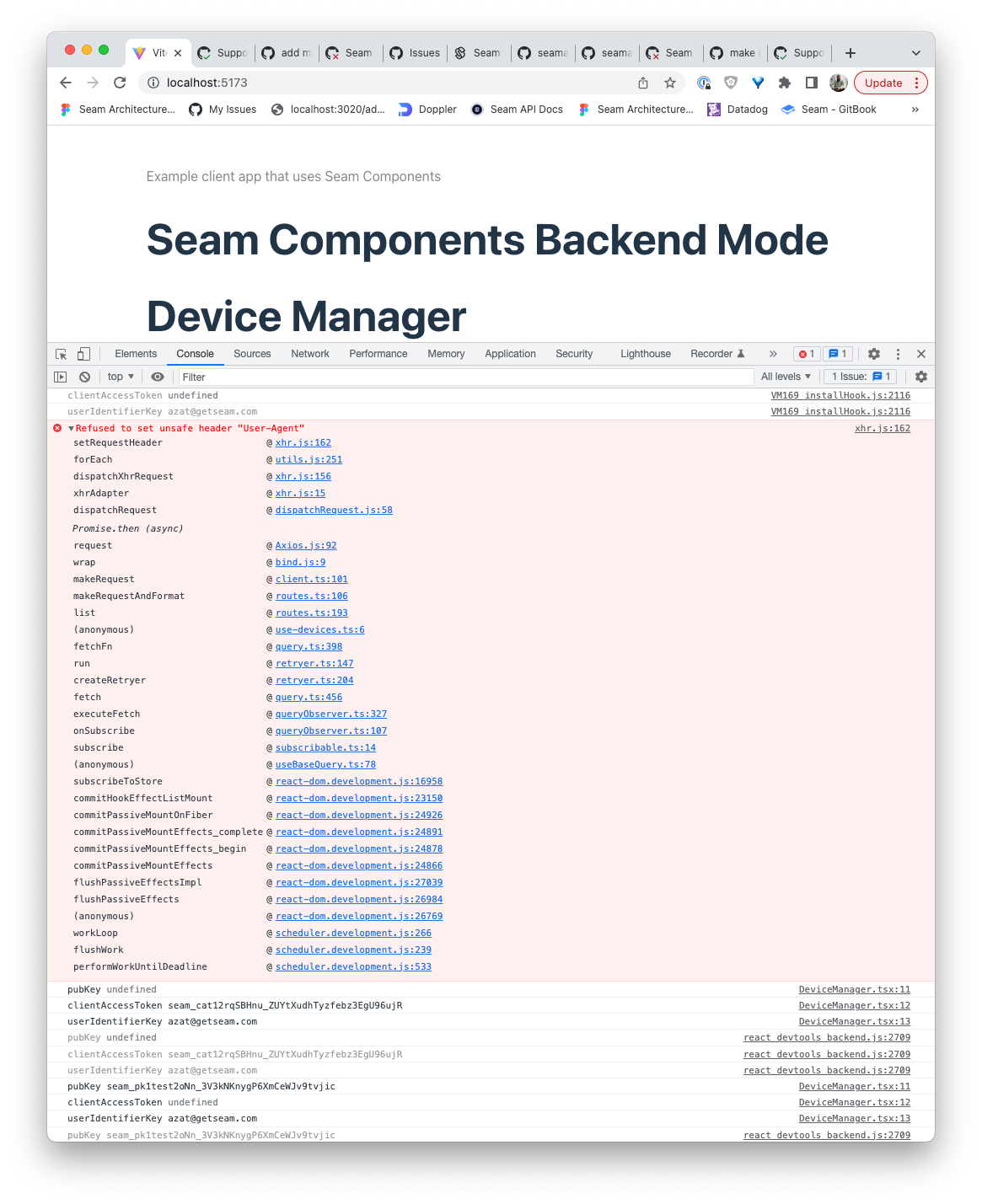Create live expression eye icon

tap(158, 377)
